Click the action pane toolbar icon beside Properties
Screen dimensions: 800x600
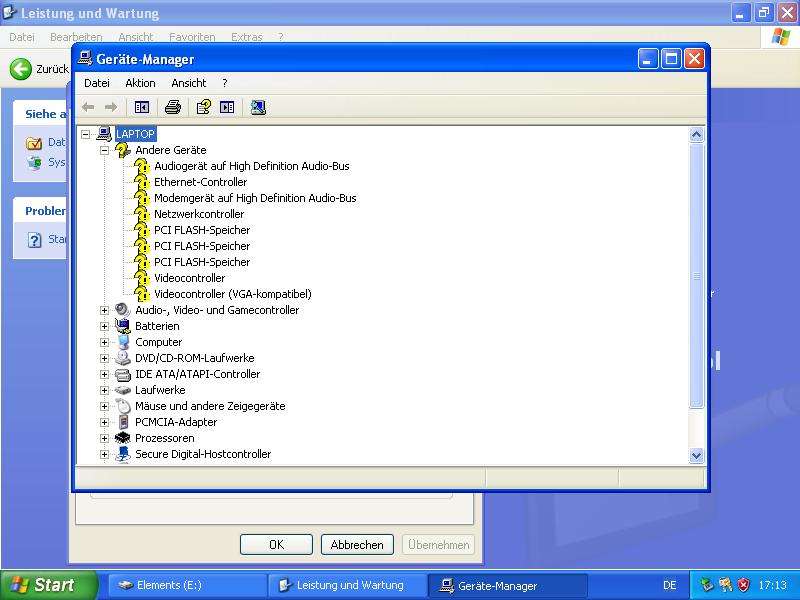(x=227, y=107)
